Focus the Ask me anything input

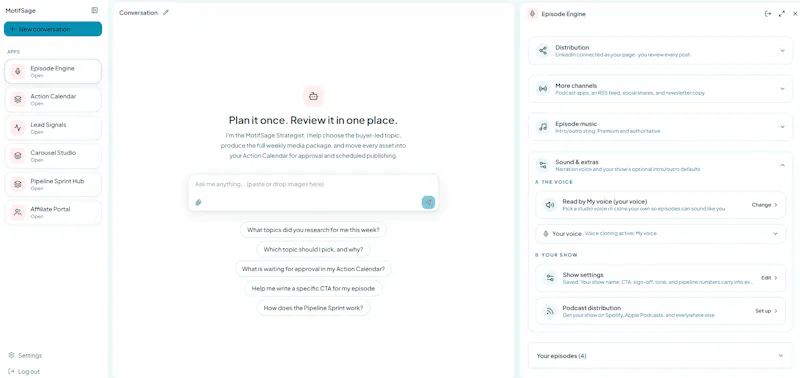pos(313,184)
